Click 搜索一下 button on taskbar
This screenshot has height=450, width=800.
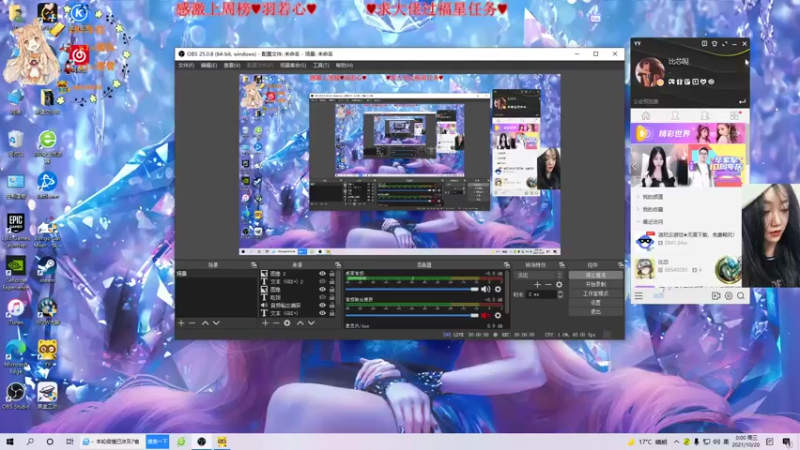pyautogui.click(x=157, y=441)
